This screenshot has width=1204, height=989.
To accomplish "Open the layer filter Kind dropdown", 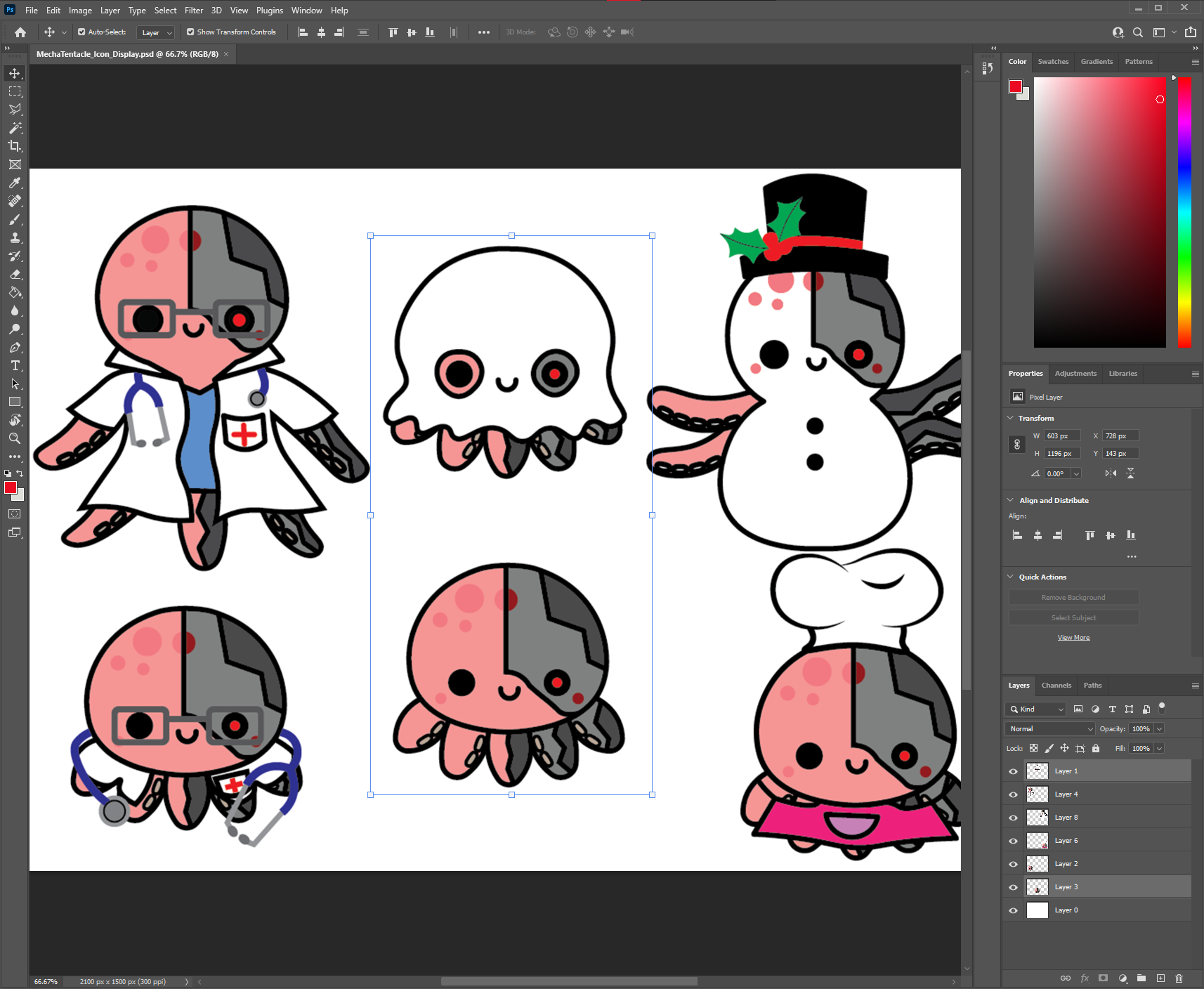I will tap(1036, 709).
